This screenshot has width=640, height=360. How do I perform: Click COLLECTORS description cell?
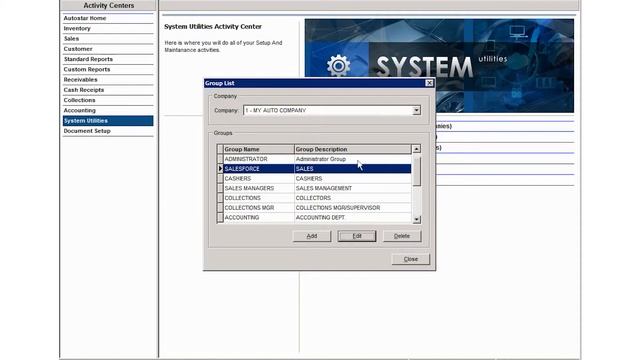[353, 198]
